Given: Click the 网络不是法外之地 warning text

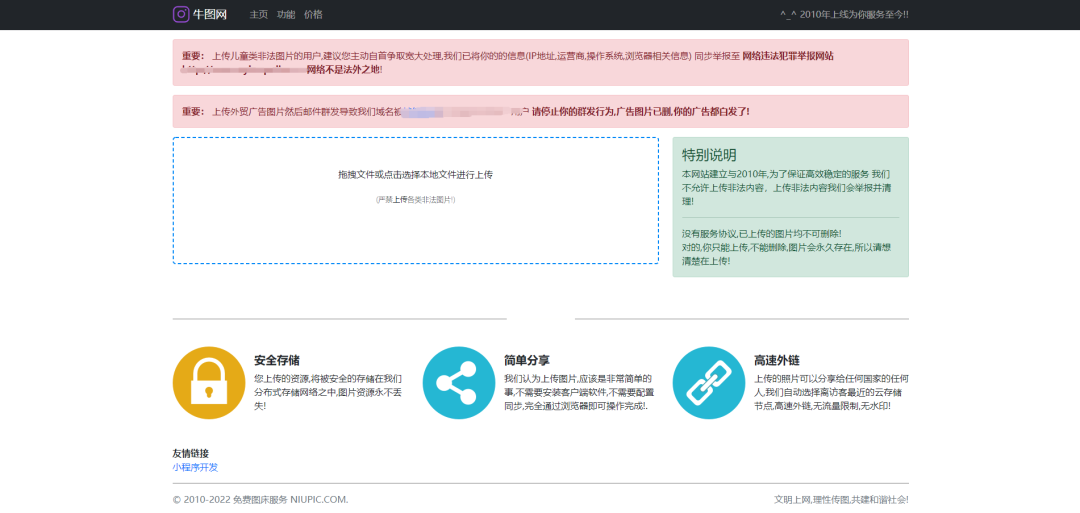Looking at the screenshot, I should point(344,70).
